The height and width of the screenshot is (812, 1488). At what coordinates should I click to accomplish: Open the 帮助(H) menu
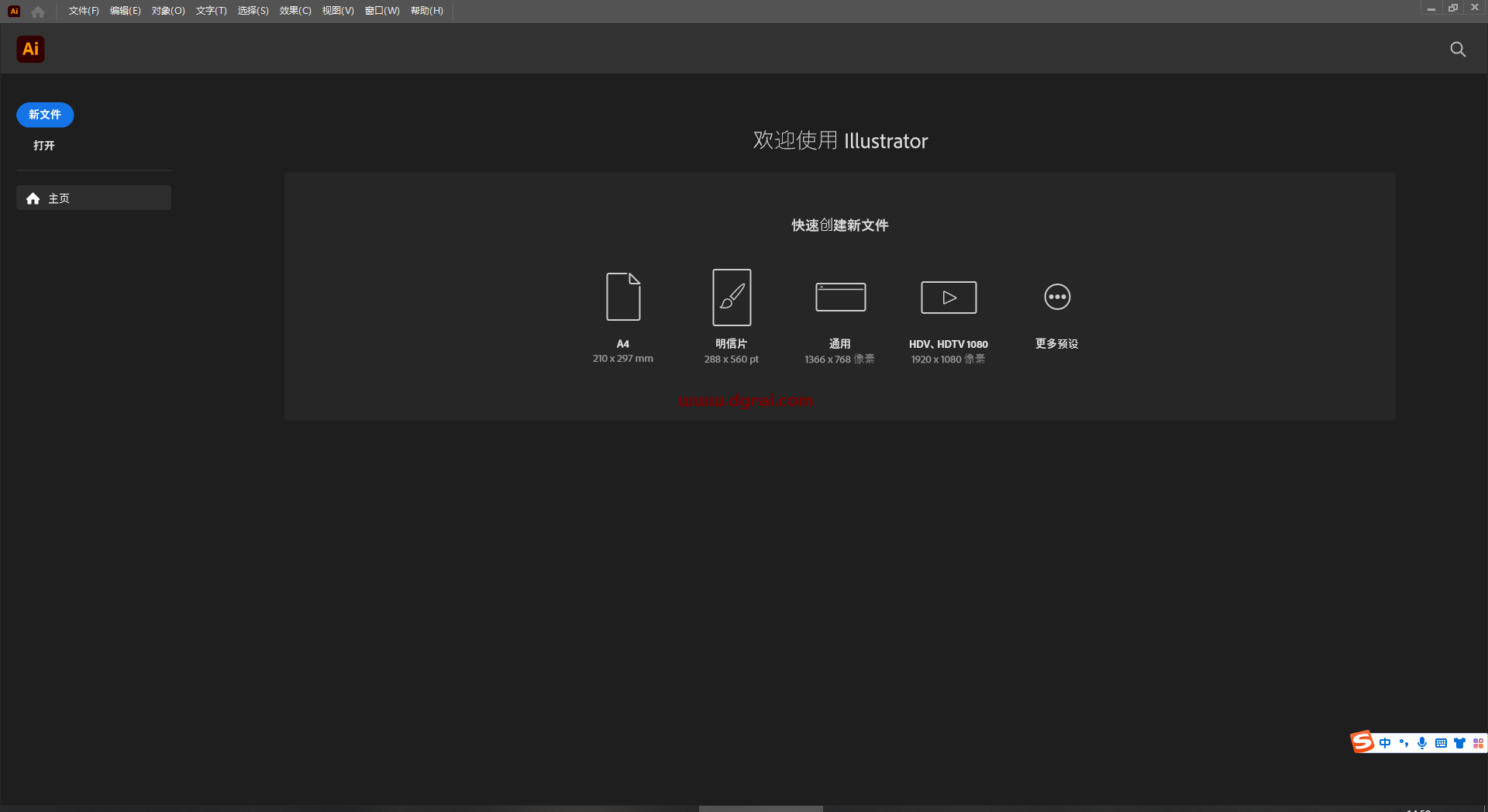427,11
